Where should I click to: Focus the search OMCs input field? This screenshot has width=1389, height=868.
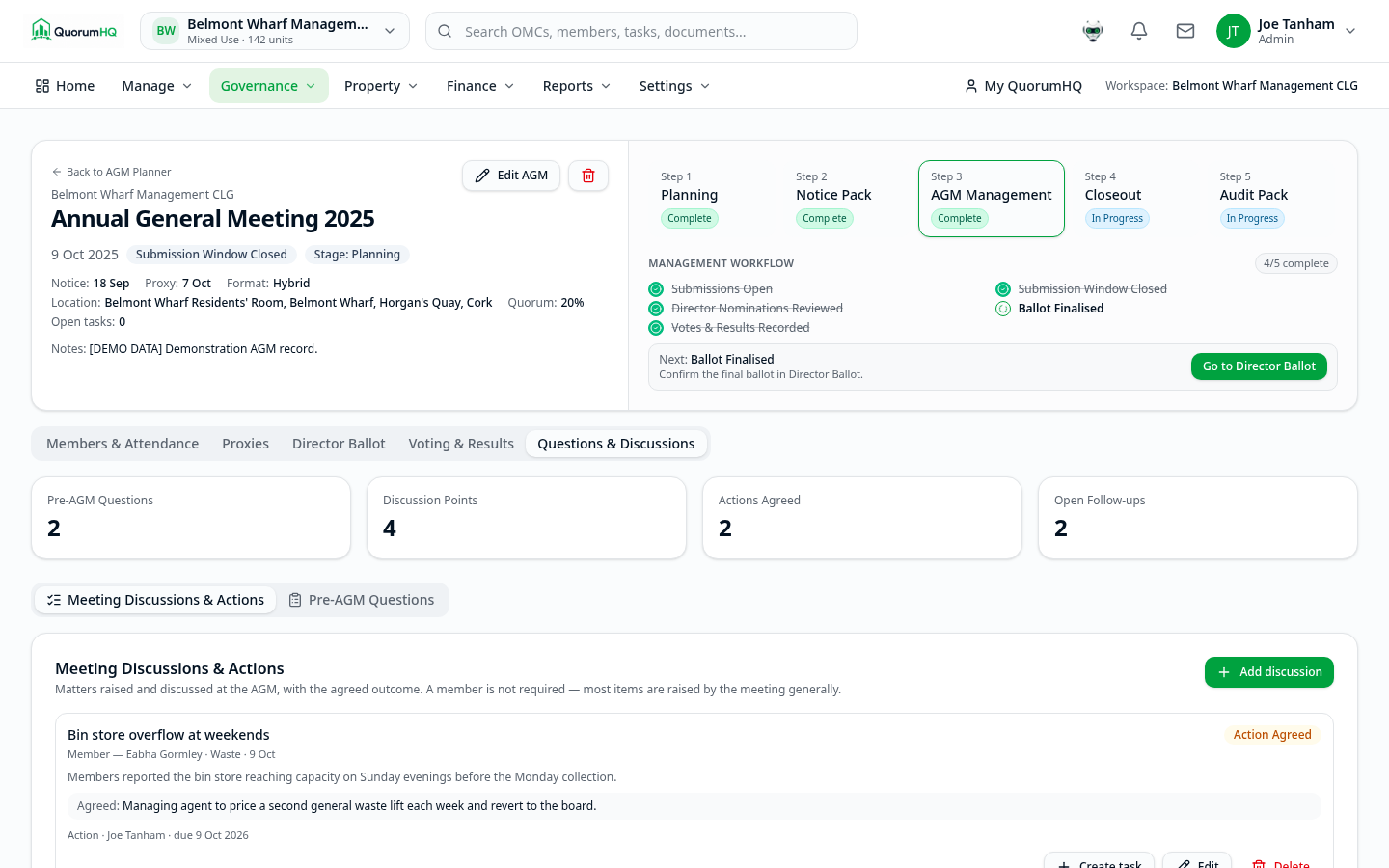(641, 31)
